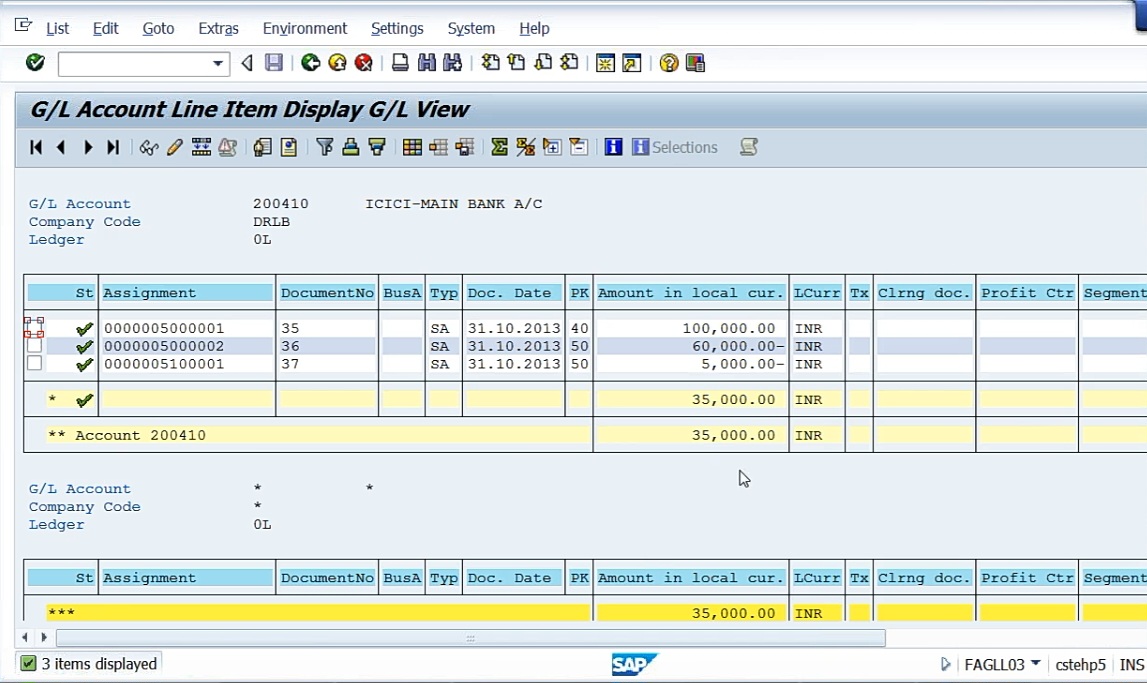The height and width of the screenshot is (683, 1147).
Task: Click the Select layout icon
Action: coord(438,147)
